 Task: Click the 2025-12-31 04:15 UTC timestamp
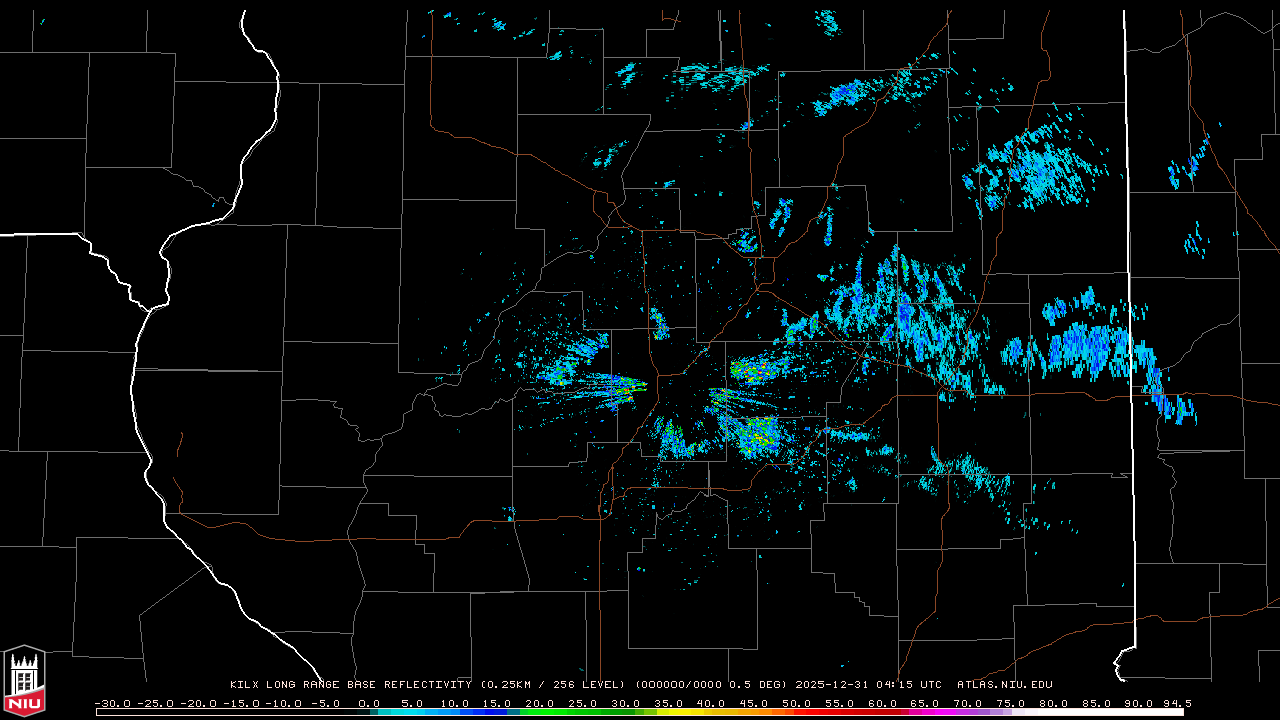pyautogui.click(x=868, y=685)
